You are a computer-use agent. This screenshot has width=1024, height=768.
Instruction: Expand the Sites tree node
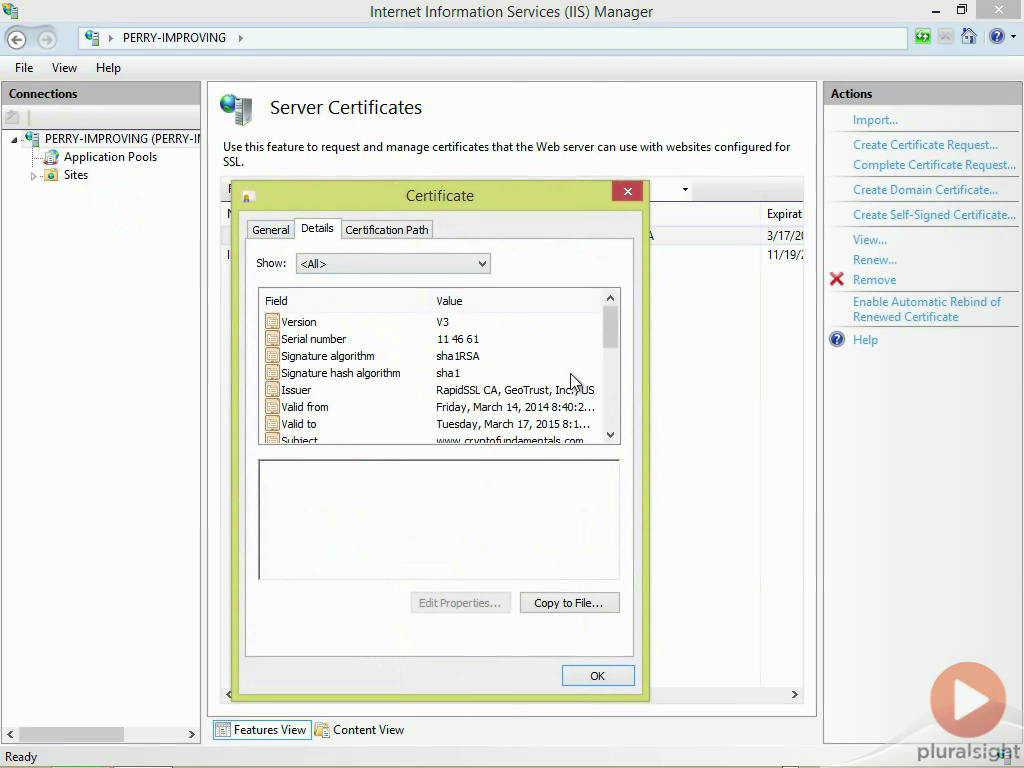(33, 176)
